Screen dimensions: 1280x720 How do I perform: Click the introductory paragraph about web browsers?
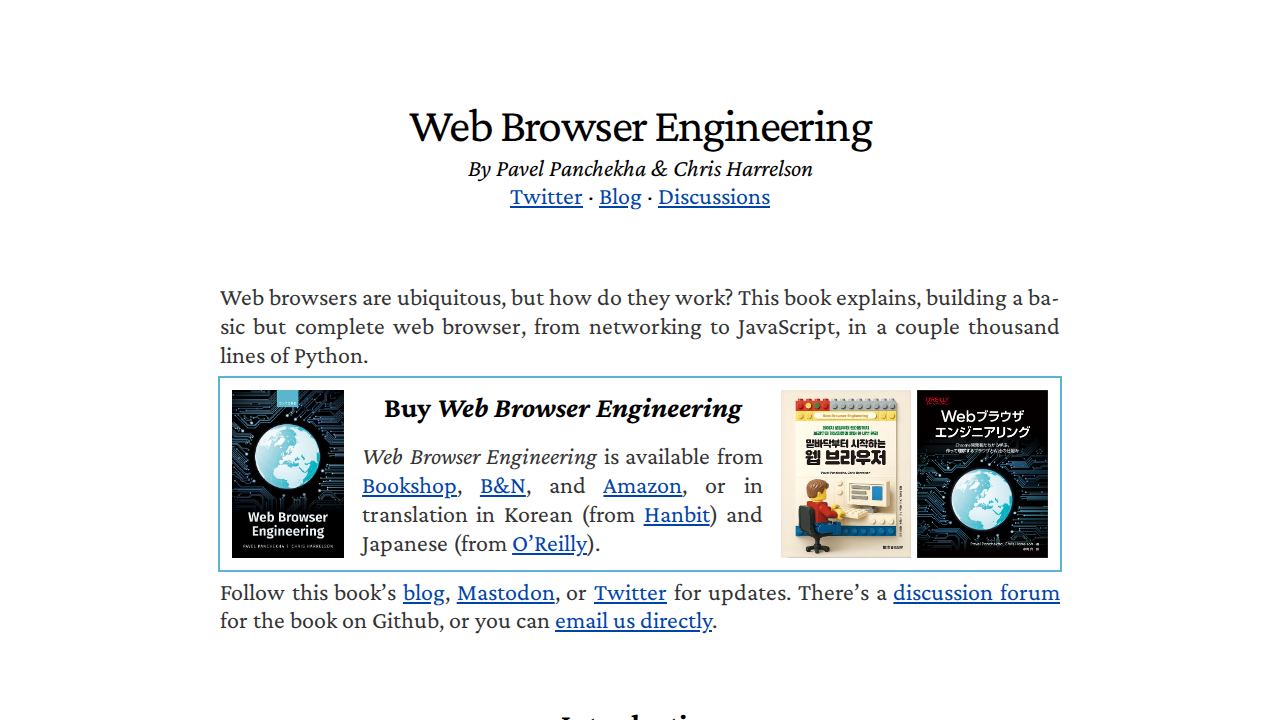(640, 327)
